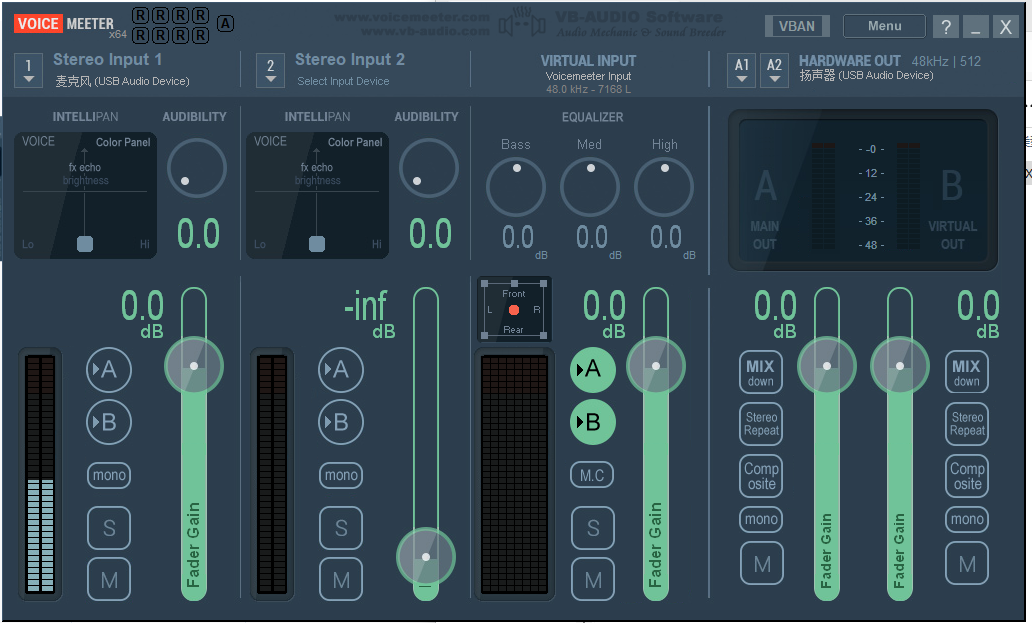Click the VOICE MEETER logo
Screen dimensions: 1032x623
tap(64, 24)
